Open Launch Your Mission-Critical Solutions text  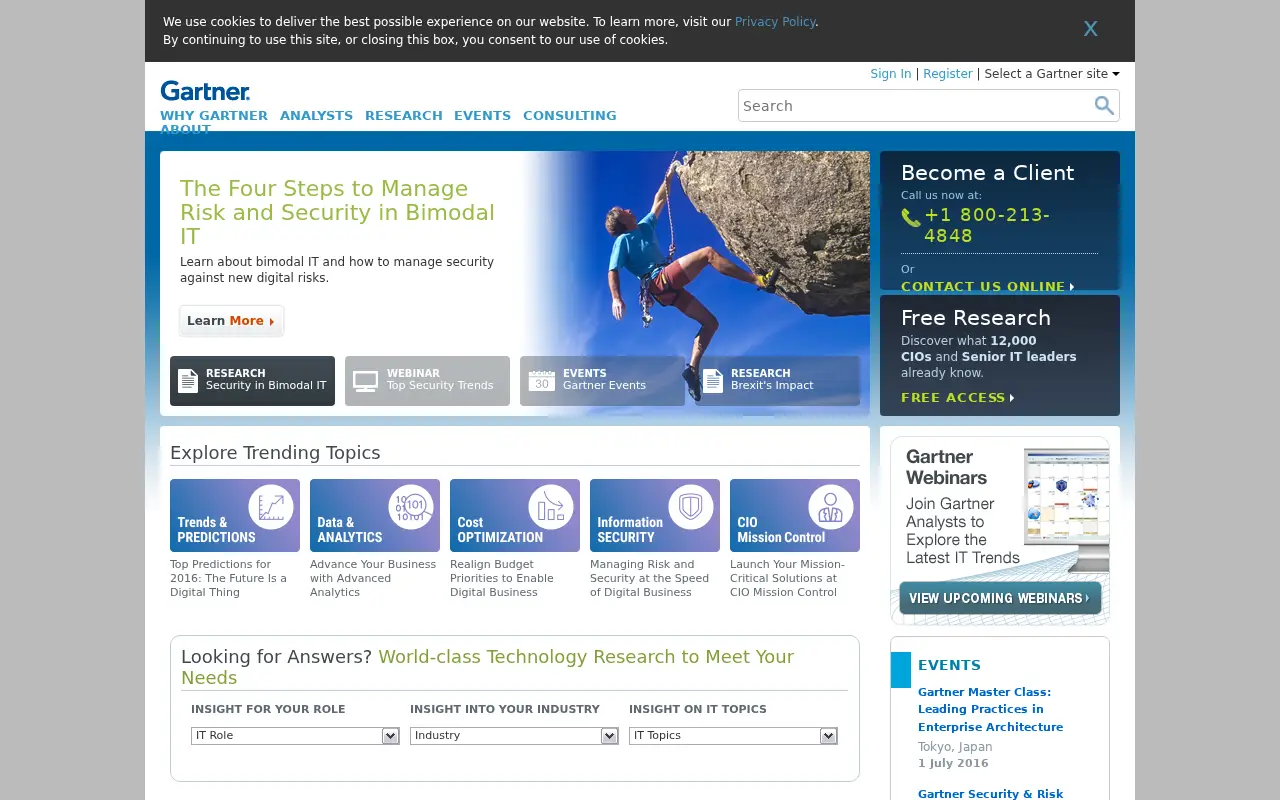point(787,578)
